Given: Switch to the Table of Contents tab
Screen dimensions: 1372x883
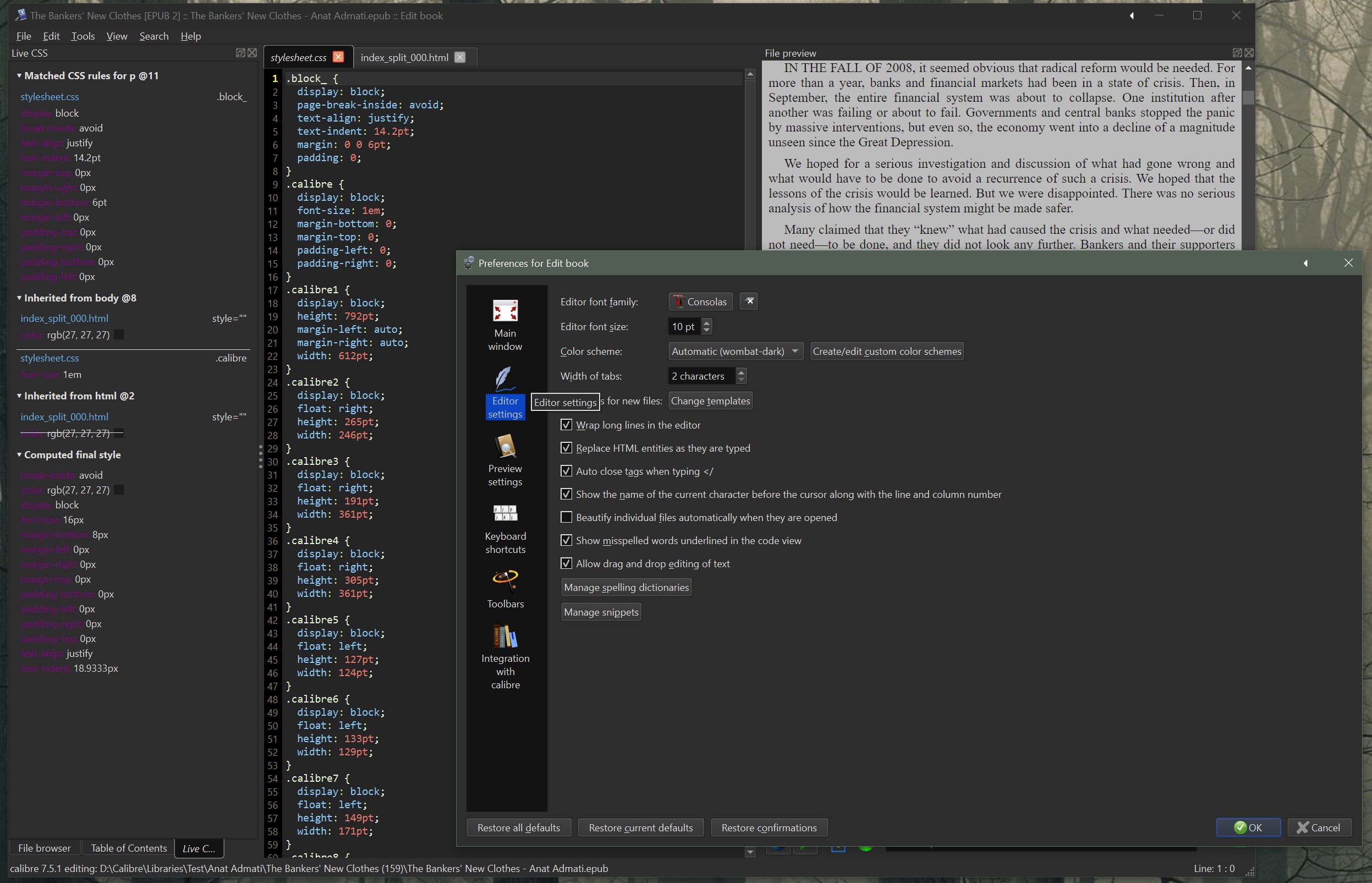Looking at the screenshot, I should 128,848.
